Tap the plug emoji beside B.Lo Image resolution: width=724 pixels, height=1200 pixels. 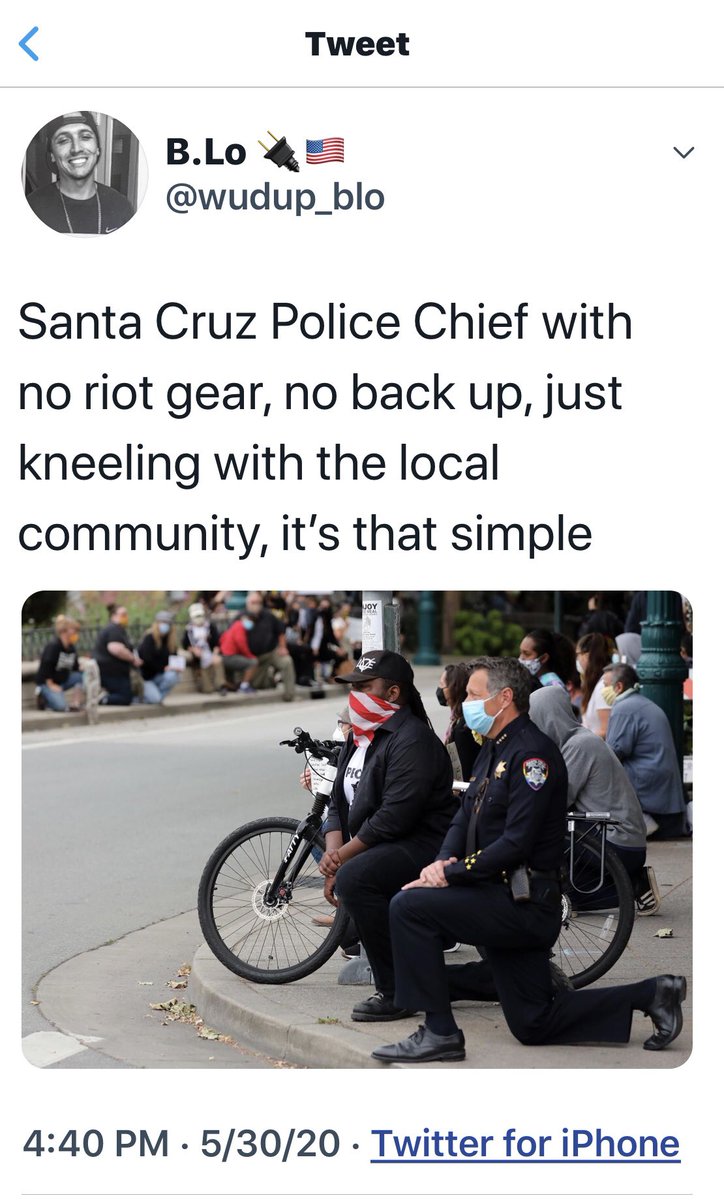277,152
